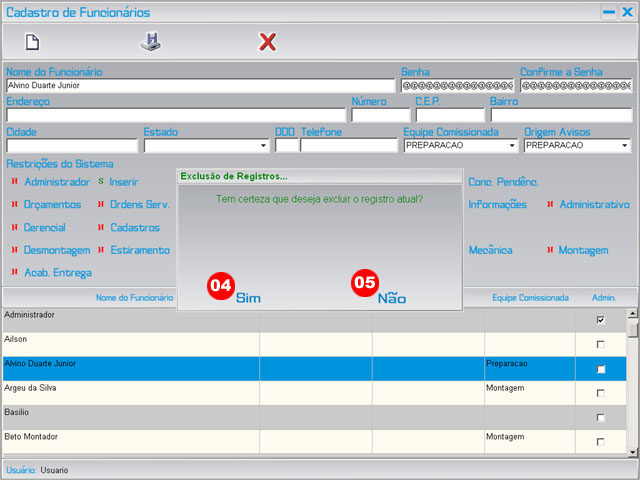
Task: Click the Endereço input field
Action: (x=175, y=115)
